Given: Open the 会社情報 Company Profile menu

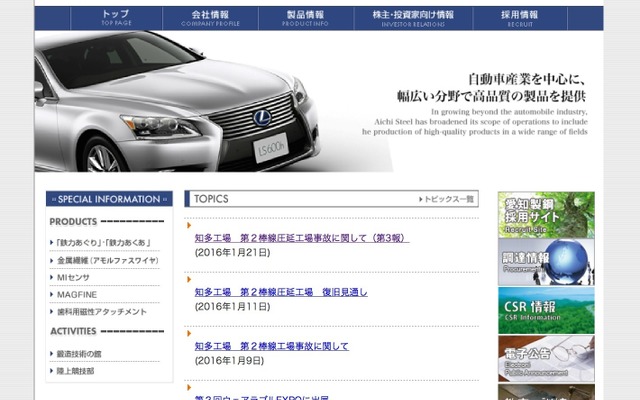Looking at the screenshot, I should (210, 18).
